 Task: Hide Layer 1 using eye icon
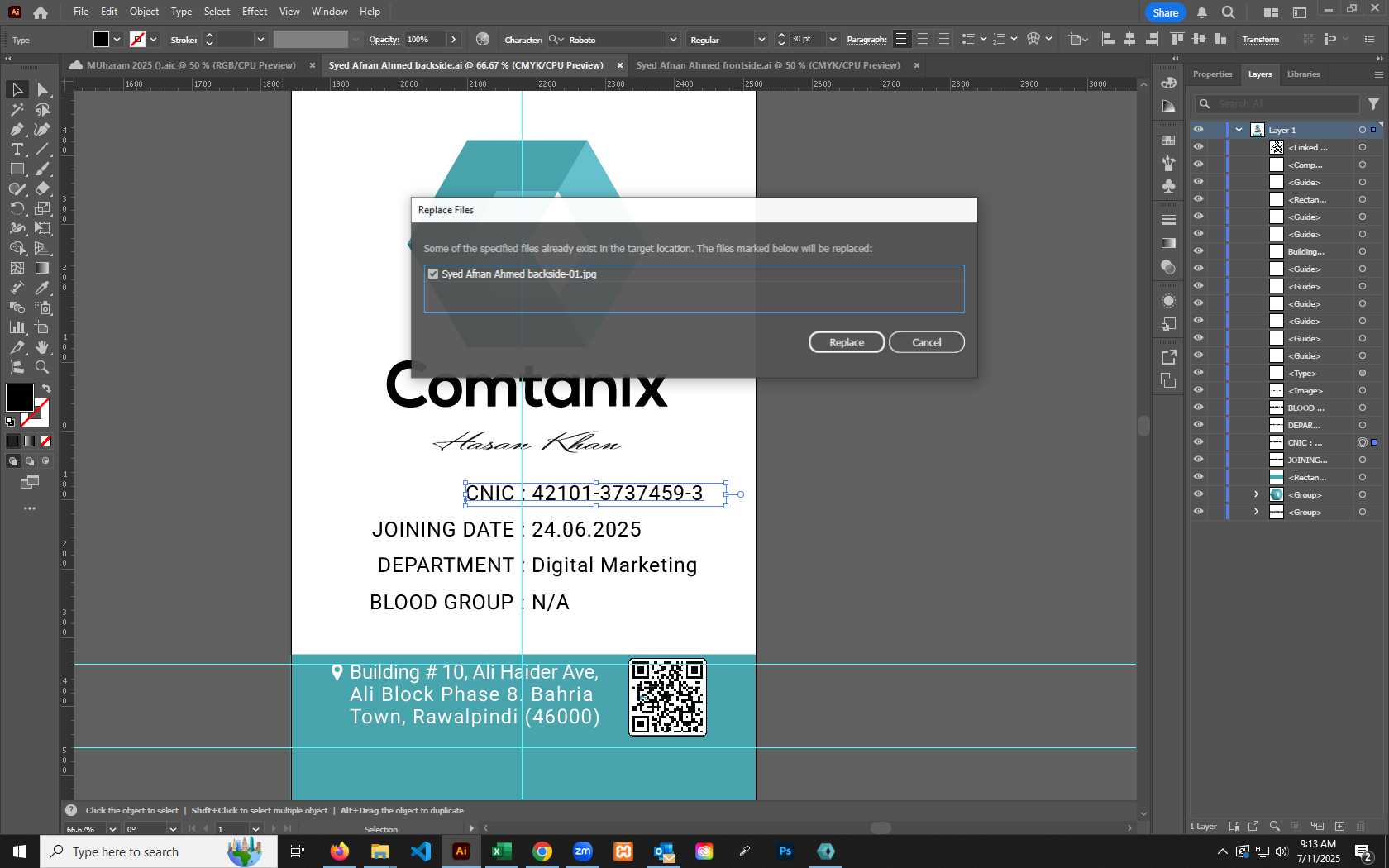(x=1198, y=130)
